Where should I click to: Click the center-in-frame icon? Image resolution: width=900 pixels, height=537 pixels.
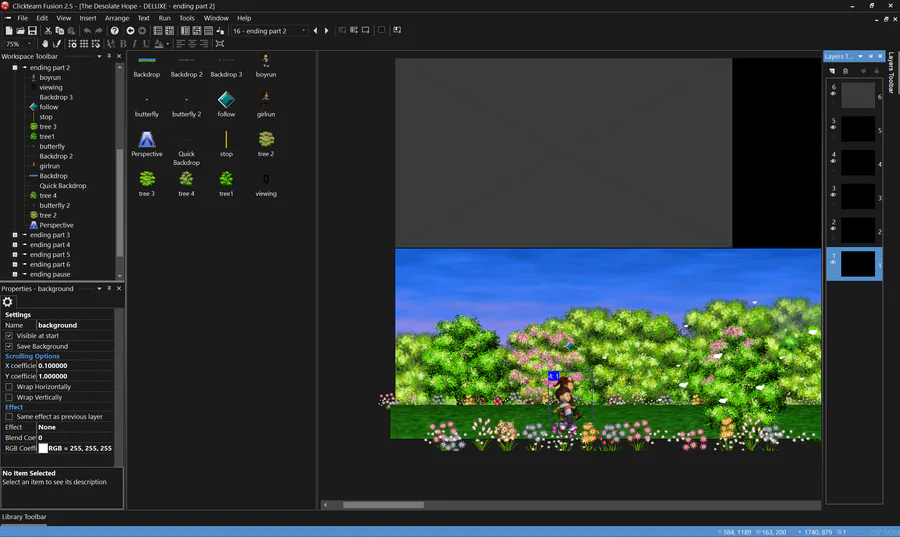[220, 44]
